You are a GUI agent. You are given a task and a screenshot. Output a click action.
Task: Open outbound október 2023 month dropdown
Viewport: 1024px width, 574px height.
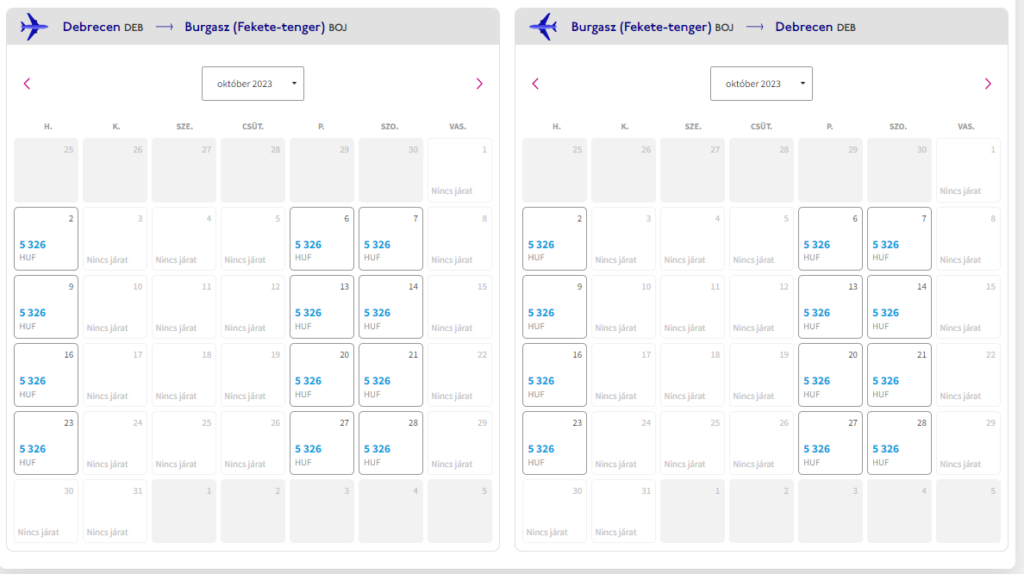(x=253, y=84)
